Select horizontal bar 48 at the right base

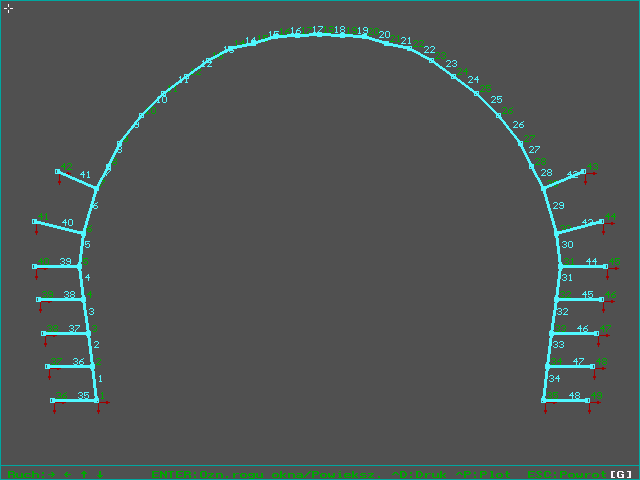[x=566, y=400]
